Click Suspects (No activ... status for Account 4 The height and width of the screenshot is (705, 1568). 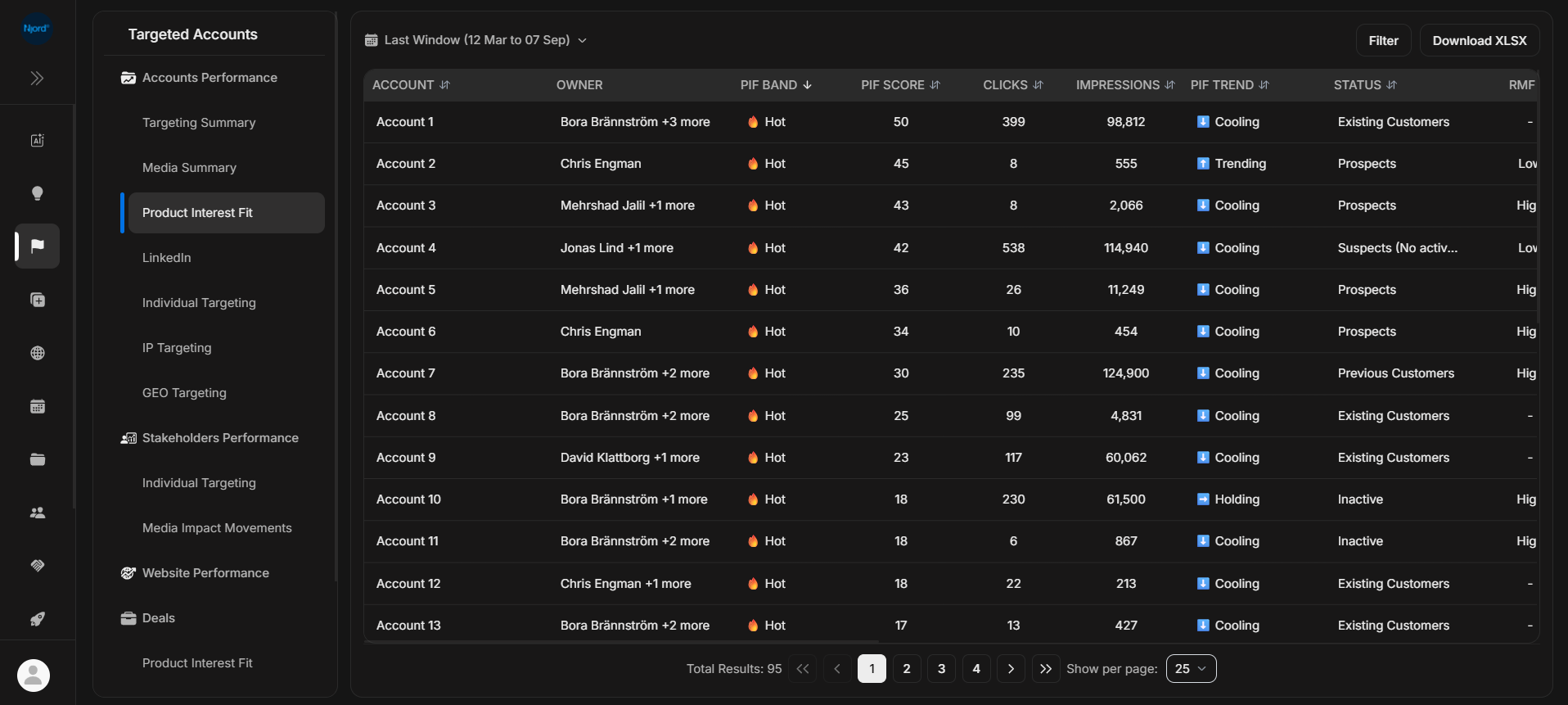tap(1397, 248)
